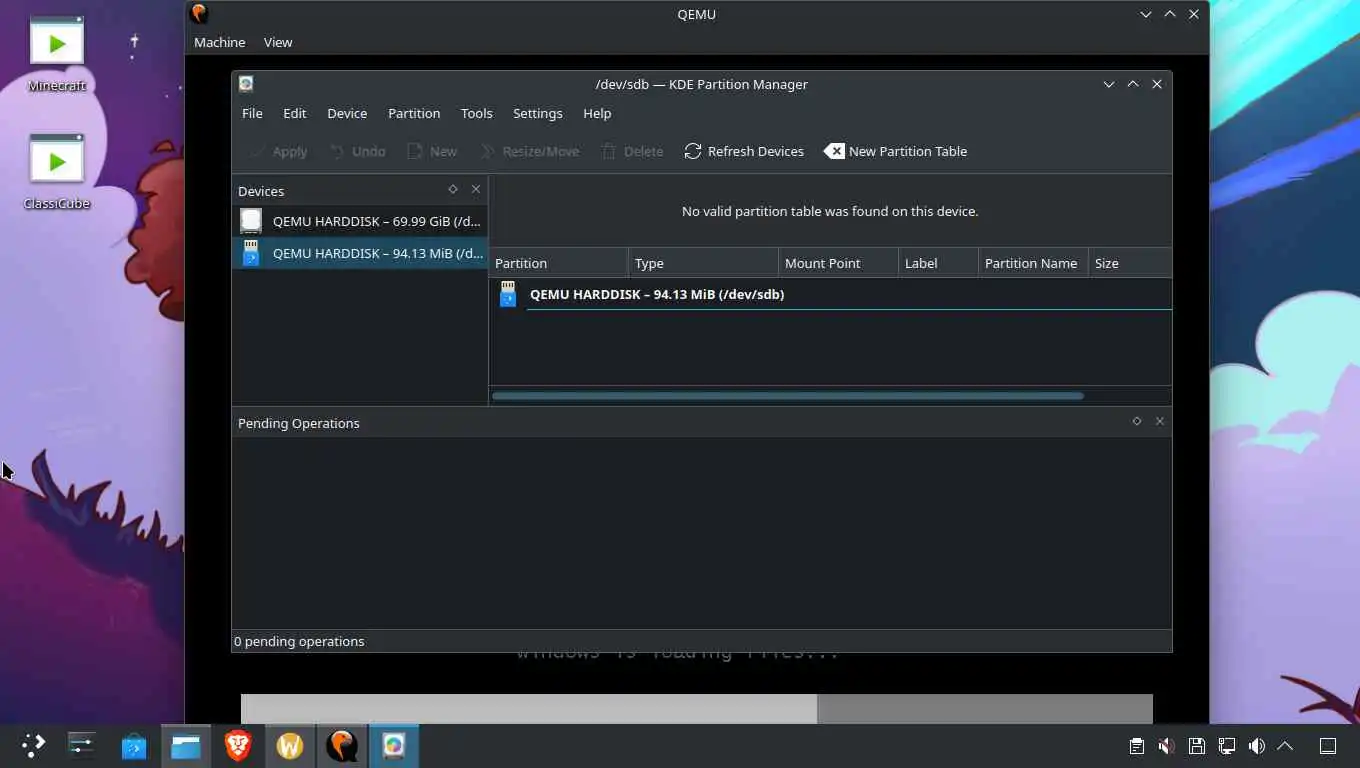Minimize the QEMU window
1360x768 pixels.
tap(1146, 14)
